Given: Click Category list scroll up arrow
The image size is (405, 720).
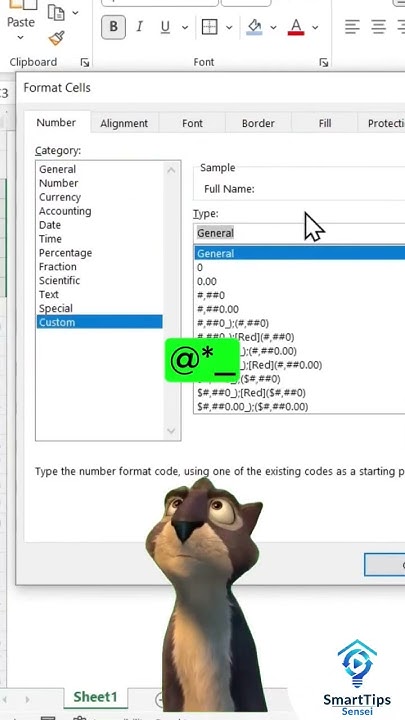Looking at the screenshot, I should click(x=171, y=170).
